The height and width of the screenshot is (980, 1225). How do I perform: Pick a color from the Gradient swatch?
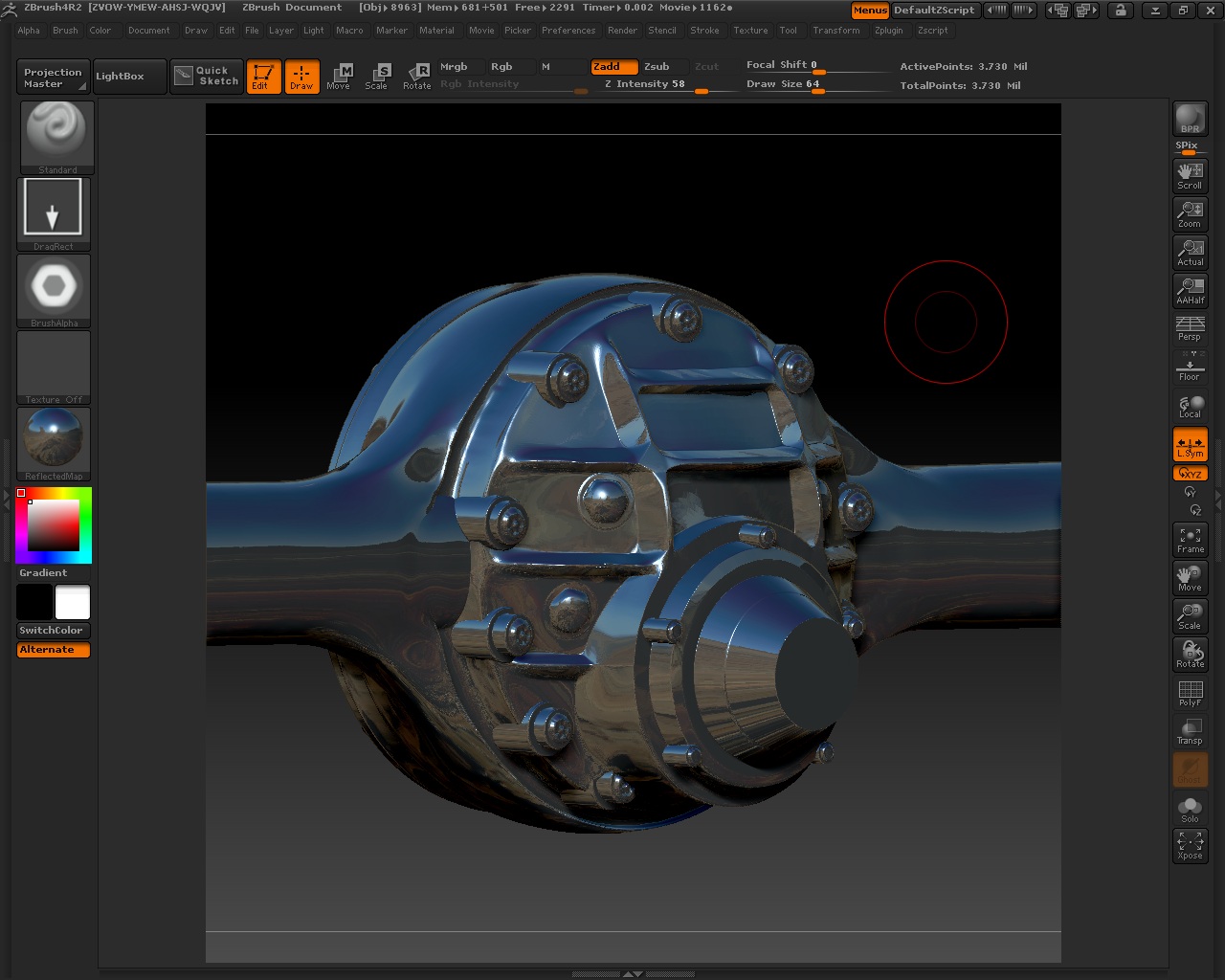pyautogui.click(x=53, y=526)
